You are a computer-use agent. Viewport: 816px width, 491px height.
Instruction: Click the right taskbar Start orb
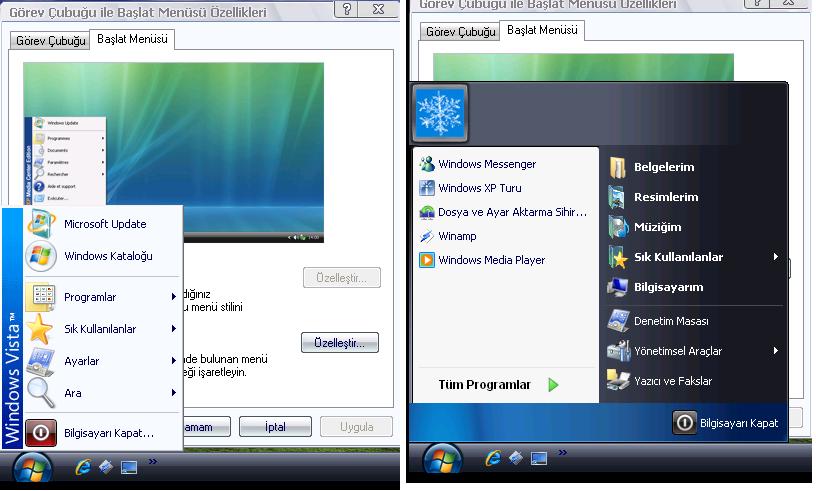click(442, 459)
